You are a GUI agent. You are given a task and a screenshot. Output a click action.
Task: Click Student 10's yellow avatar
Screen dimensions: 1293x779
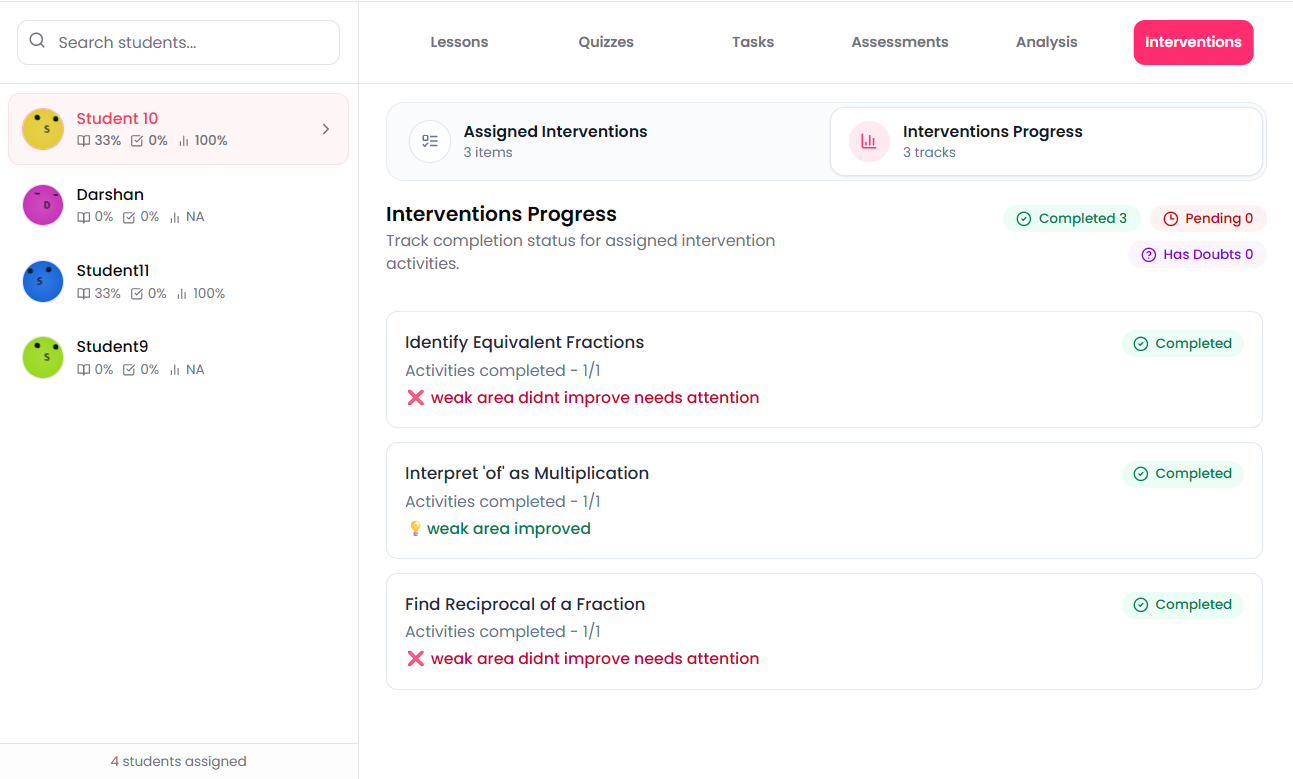tap(43, 129)
